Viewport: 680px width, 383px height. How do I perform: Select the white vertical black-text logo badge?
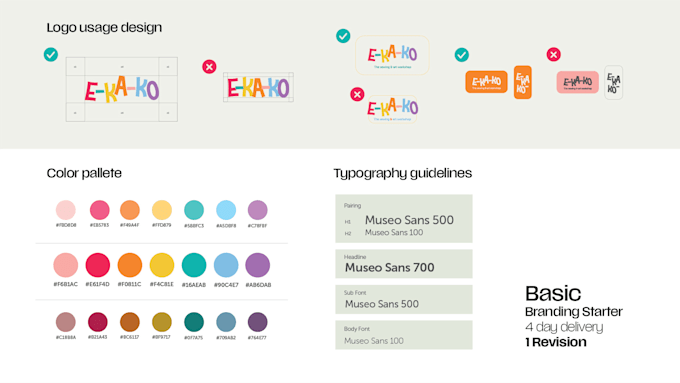[x=613, y=82]
